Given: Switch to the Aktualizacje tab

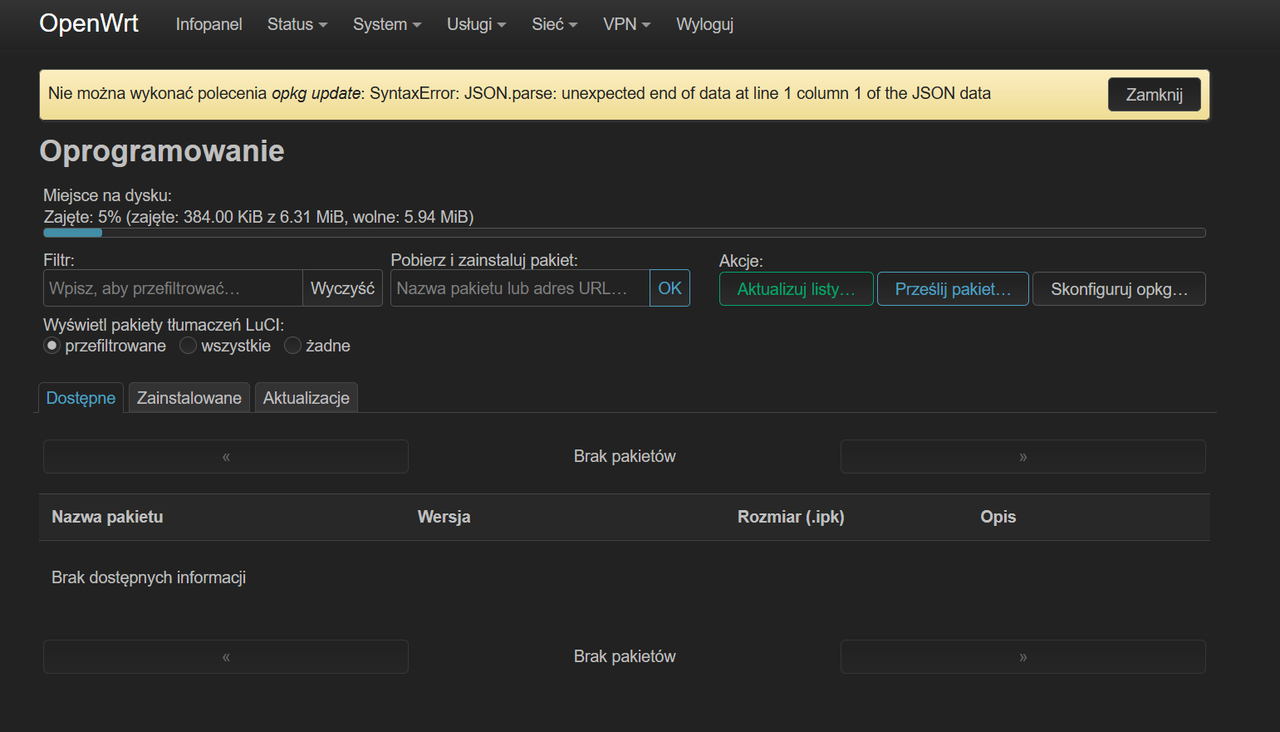Looking at the screenshot, I should [x=306, y=398].
